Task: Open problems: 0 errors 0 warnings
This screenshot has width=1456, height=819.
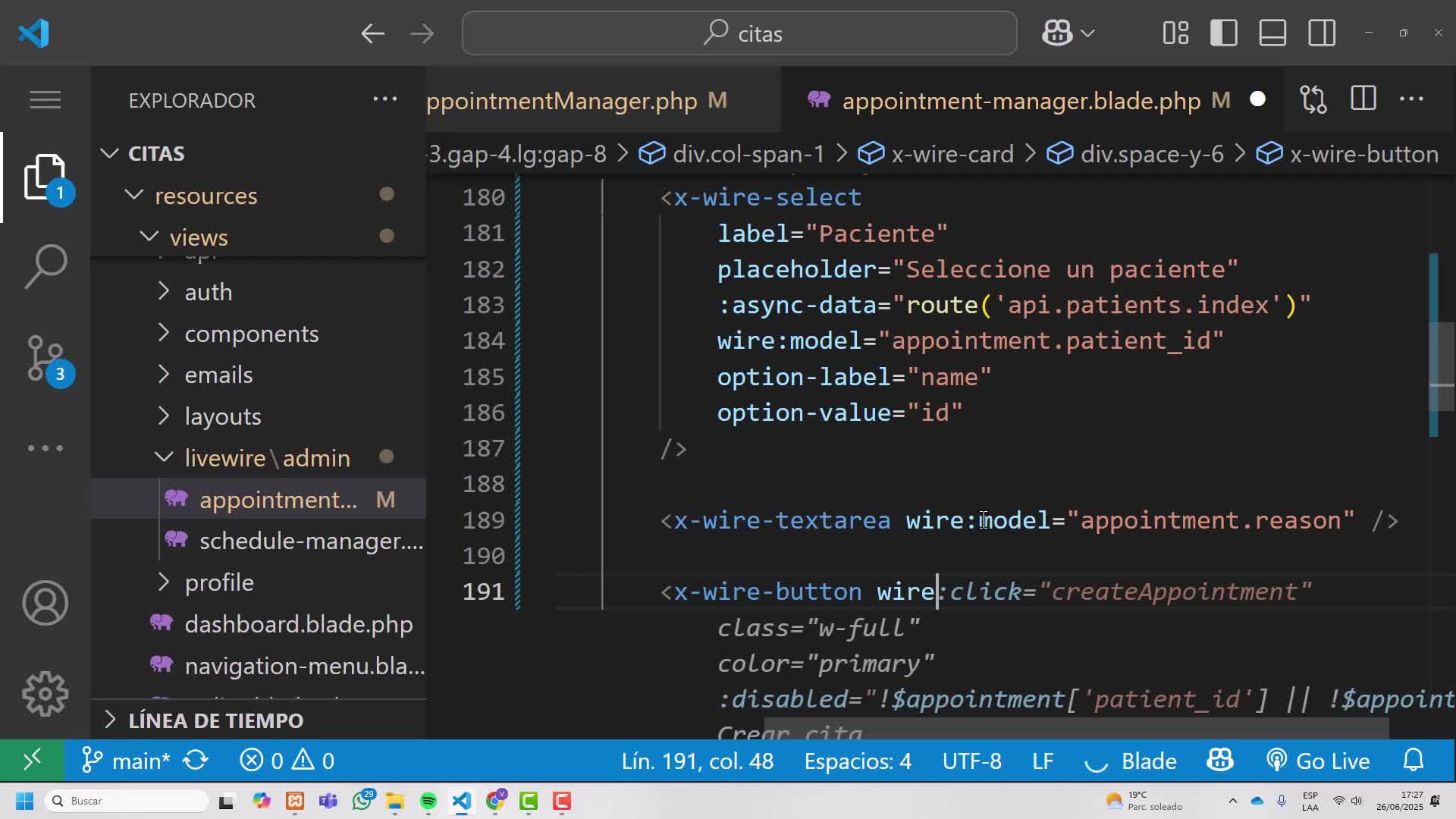Action: (x=287, y=760)
